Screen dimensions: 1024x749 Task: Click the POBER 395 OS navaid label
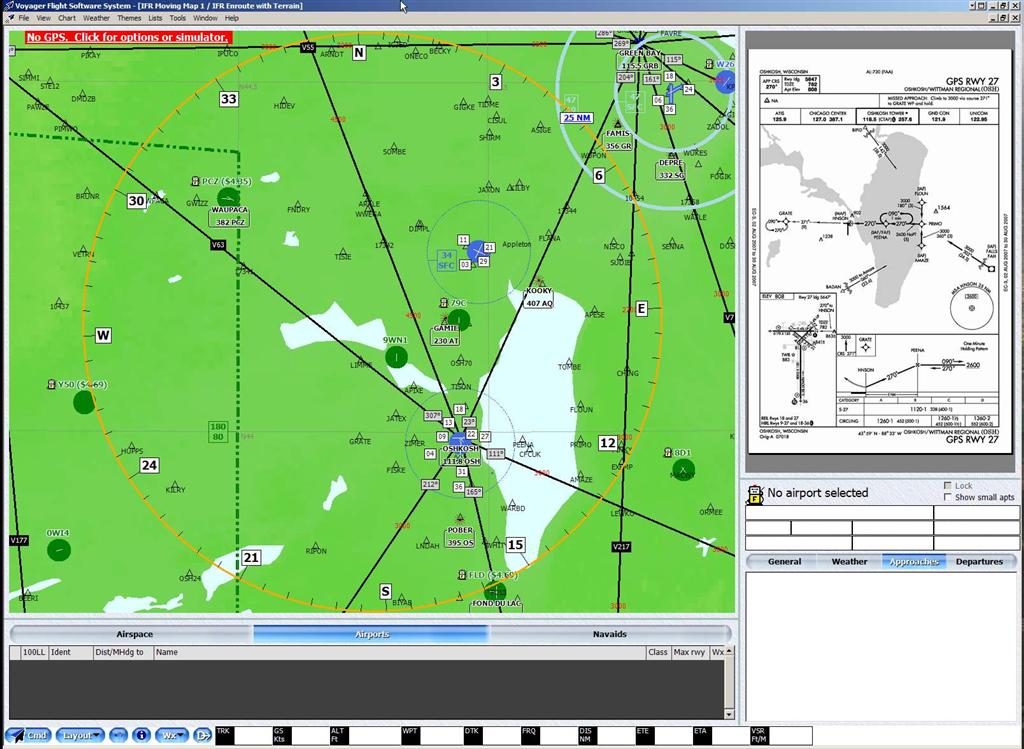coord(460,537)
